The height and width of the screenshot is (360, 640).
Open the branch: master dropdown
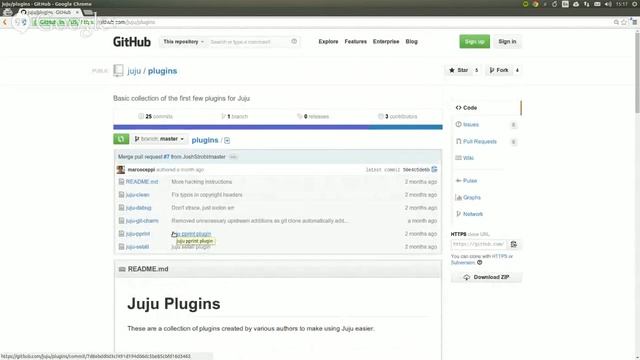coord(159,139)
